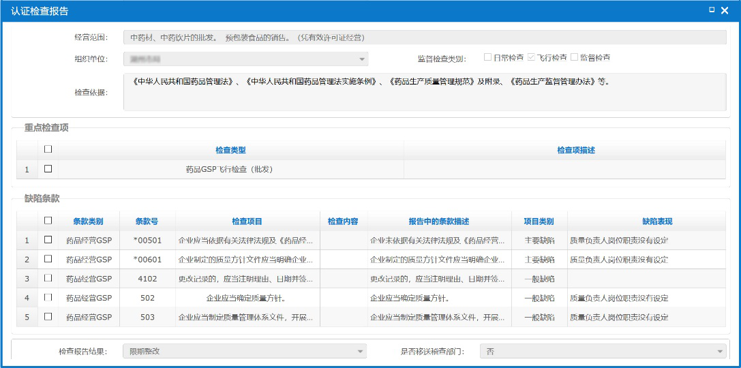This screenshot has height=368, width=741.
Task: Check the row with 条款号 503
Action: tap(48, 317)
